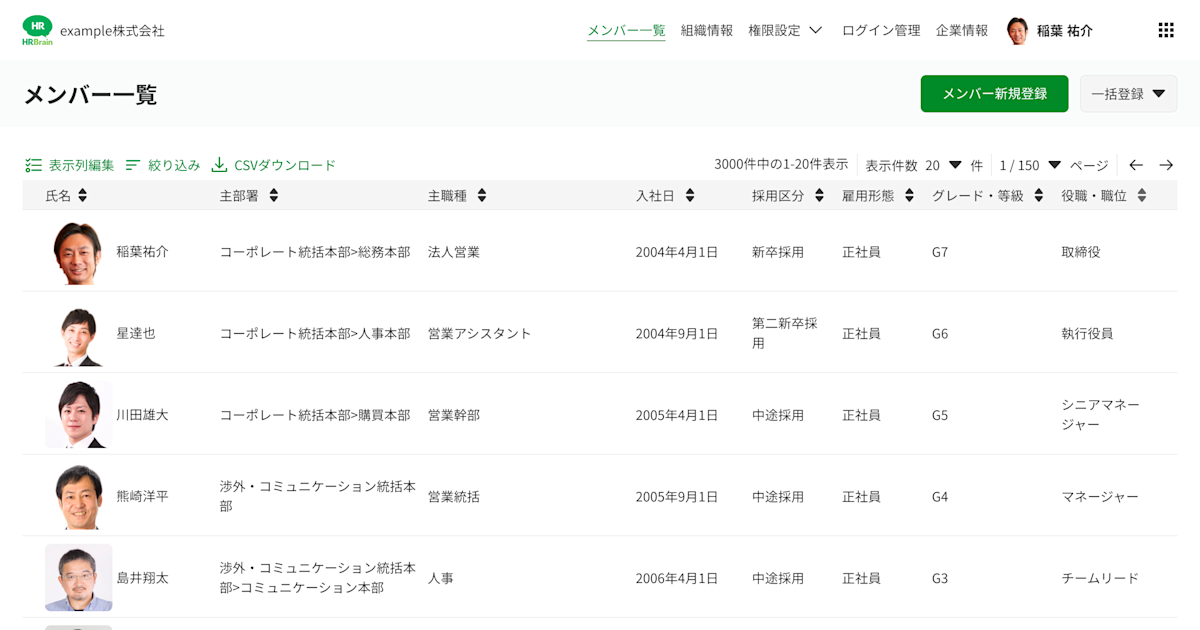
Task: Click the next page arrow
Action: pyautogui.click(x=1168, y=165)
